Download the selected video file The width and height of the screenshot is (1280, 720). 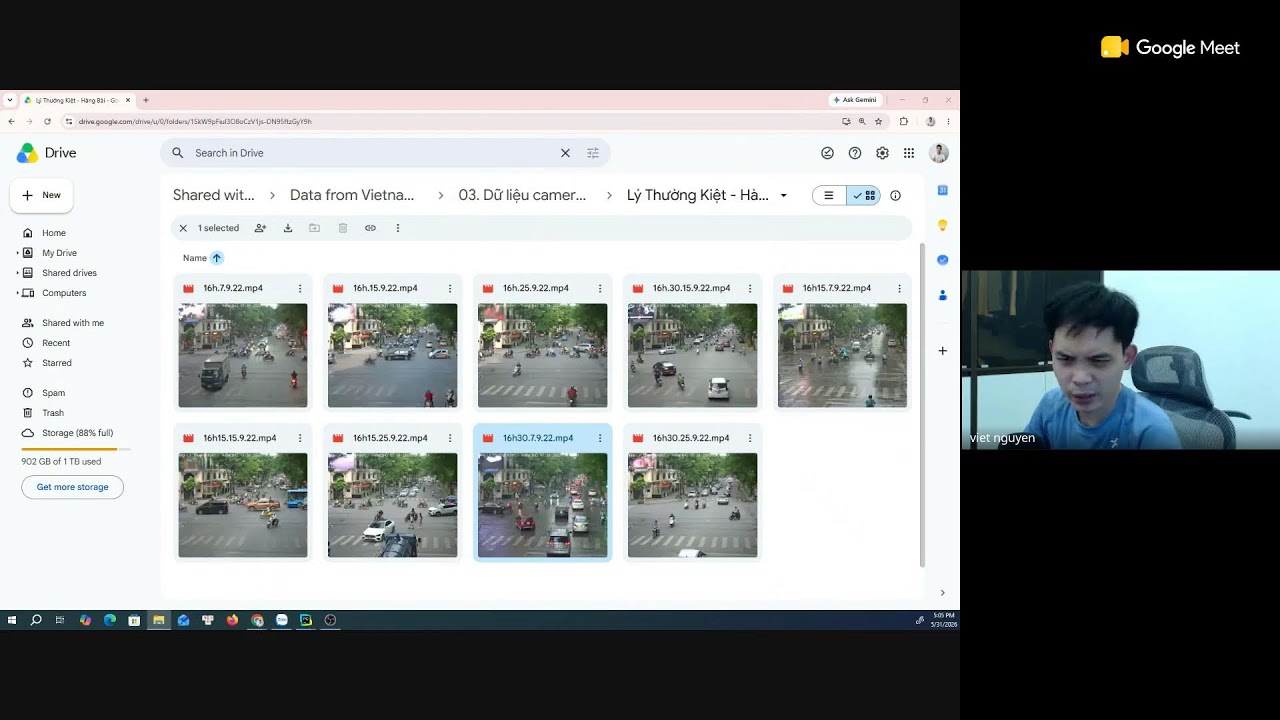tap(288, 228)
